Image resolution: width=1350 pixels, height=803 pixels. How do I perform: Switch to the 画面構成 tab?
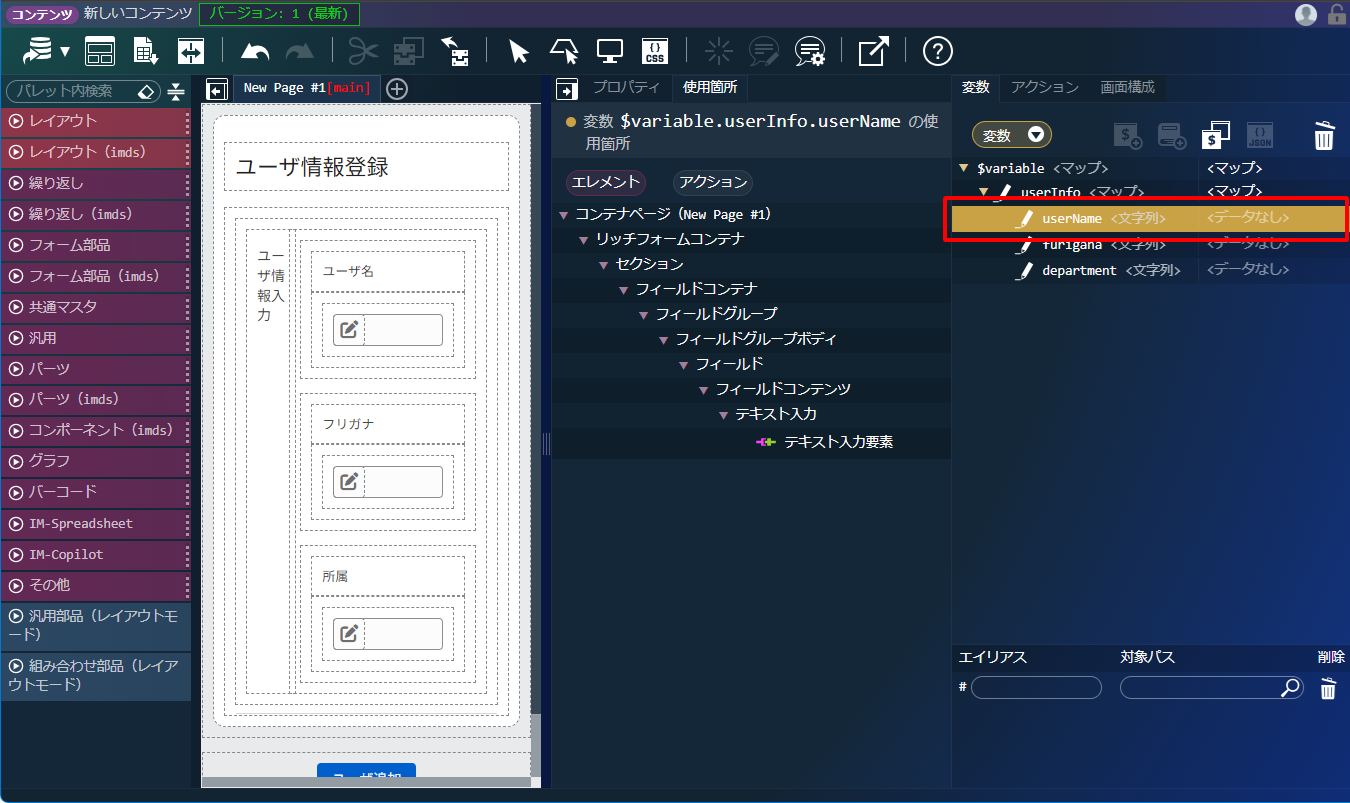coord(1127,87)
